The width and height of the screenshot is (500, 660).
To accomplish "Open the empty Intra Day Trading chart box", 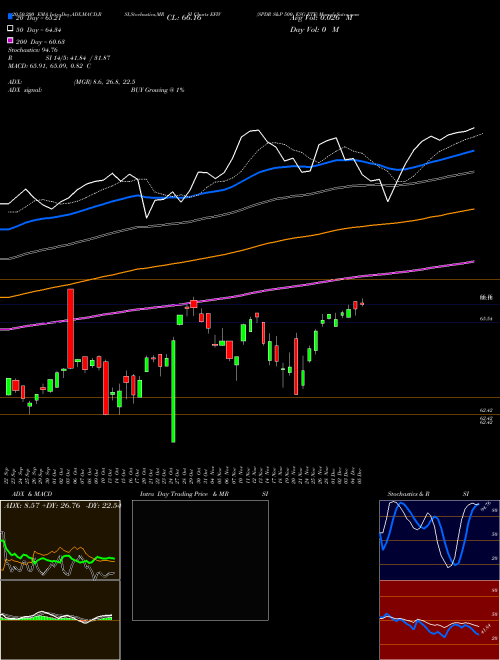I will (x=200, y=560).
